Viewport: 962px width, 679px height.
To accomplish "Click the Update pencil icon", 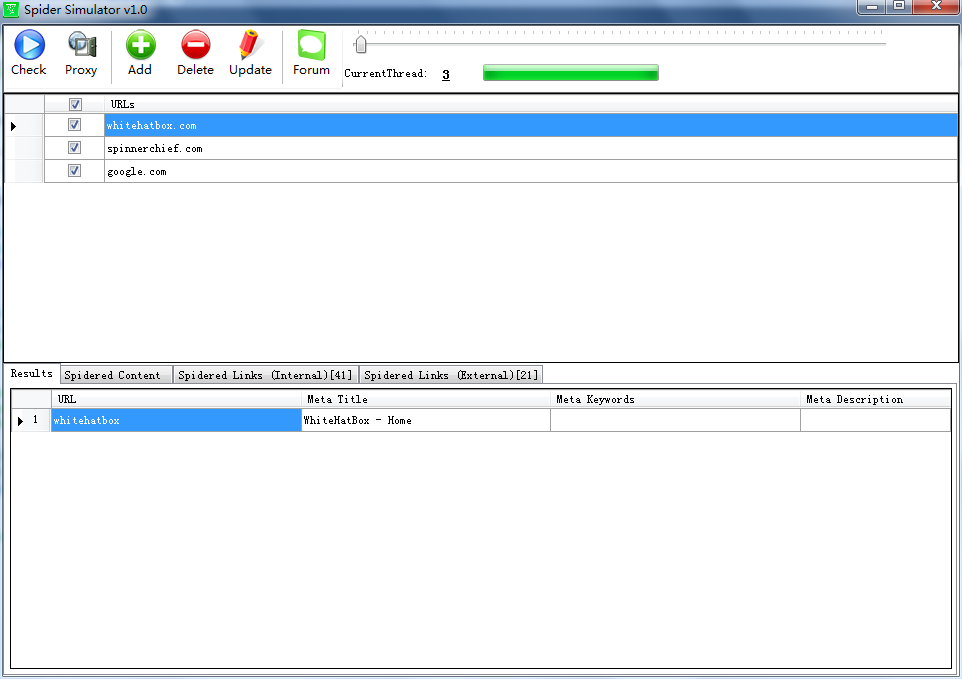I will click(250, 45).
